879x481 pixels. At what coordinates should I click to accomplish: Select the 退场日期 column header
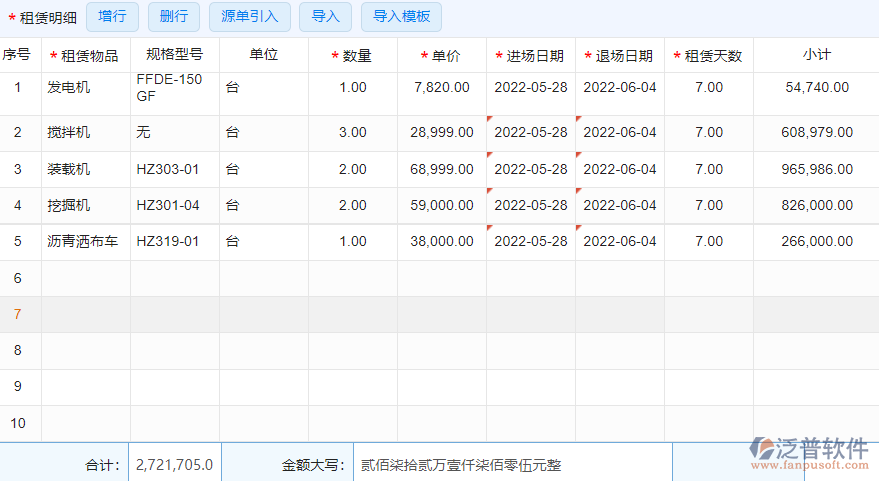[x=620, y=55]
